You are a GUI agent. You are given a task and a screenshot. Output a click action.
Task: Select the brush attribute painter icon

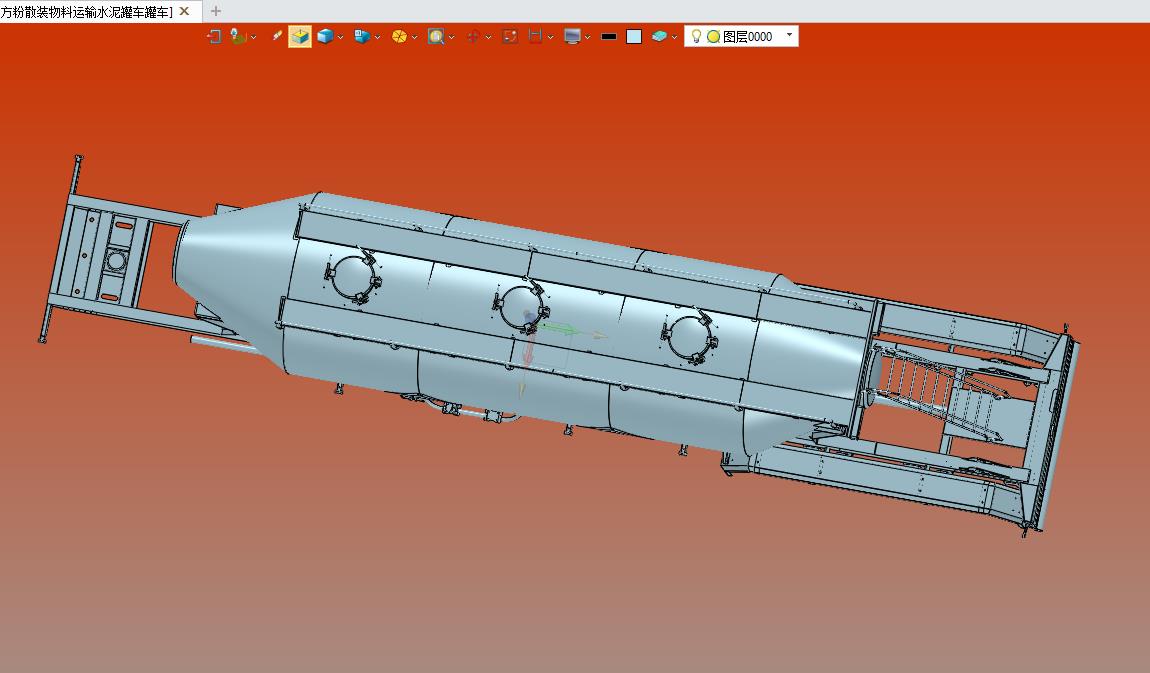pyautogui.click(x=276, y=35)
